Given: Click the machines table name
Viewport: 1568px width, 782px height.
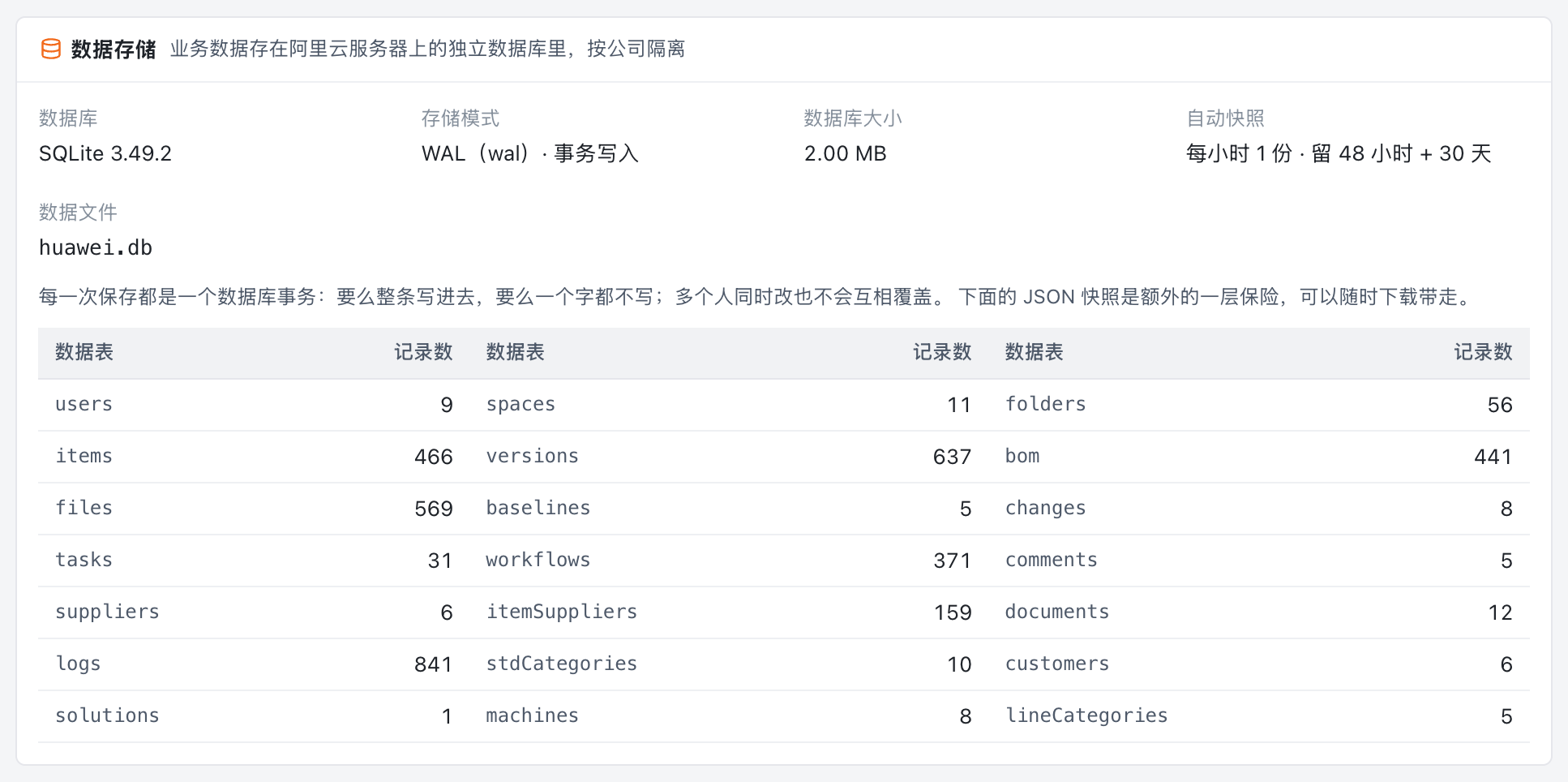Looking at the screenshot, I should (x=533, y=715).
